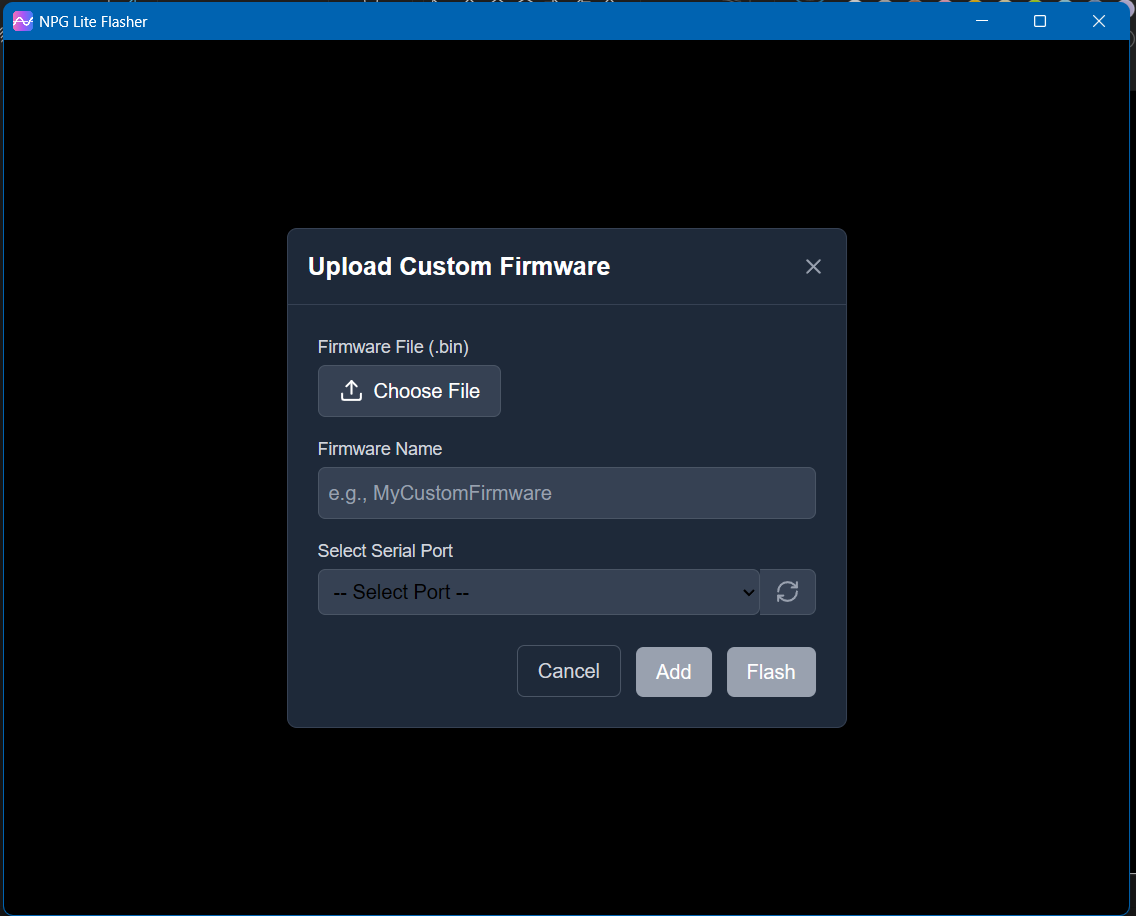Click the NPG Lite Flasher title text
Viewport: 1136px width, 916px height.
pos(93,21)
